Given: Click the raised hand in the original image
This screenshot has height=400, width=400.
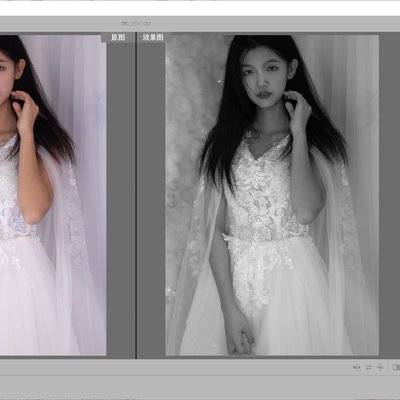Looking at the screenshot, I should 24,110.
